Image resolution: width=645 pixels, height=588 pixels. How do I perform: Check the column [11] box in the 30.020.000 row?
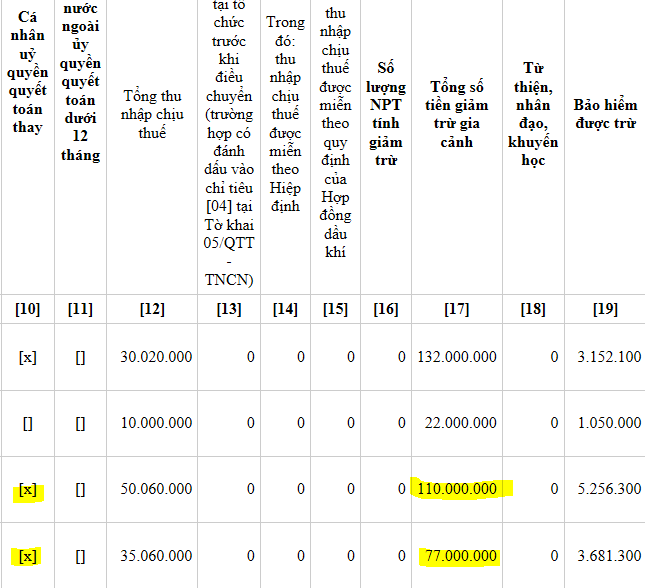pos(80,357)
